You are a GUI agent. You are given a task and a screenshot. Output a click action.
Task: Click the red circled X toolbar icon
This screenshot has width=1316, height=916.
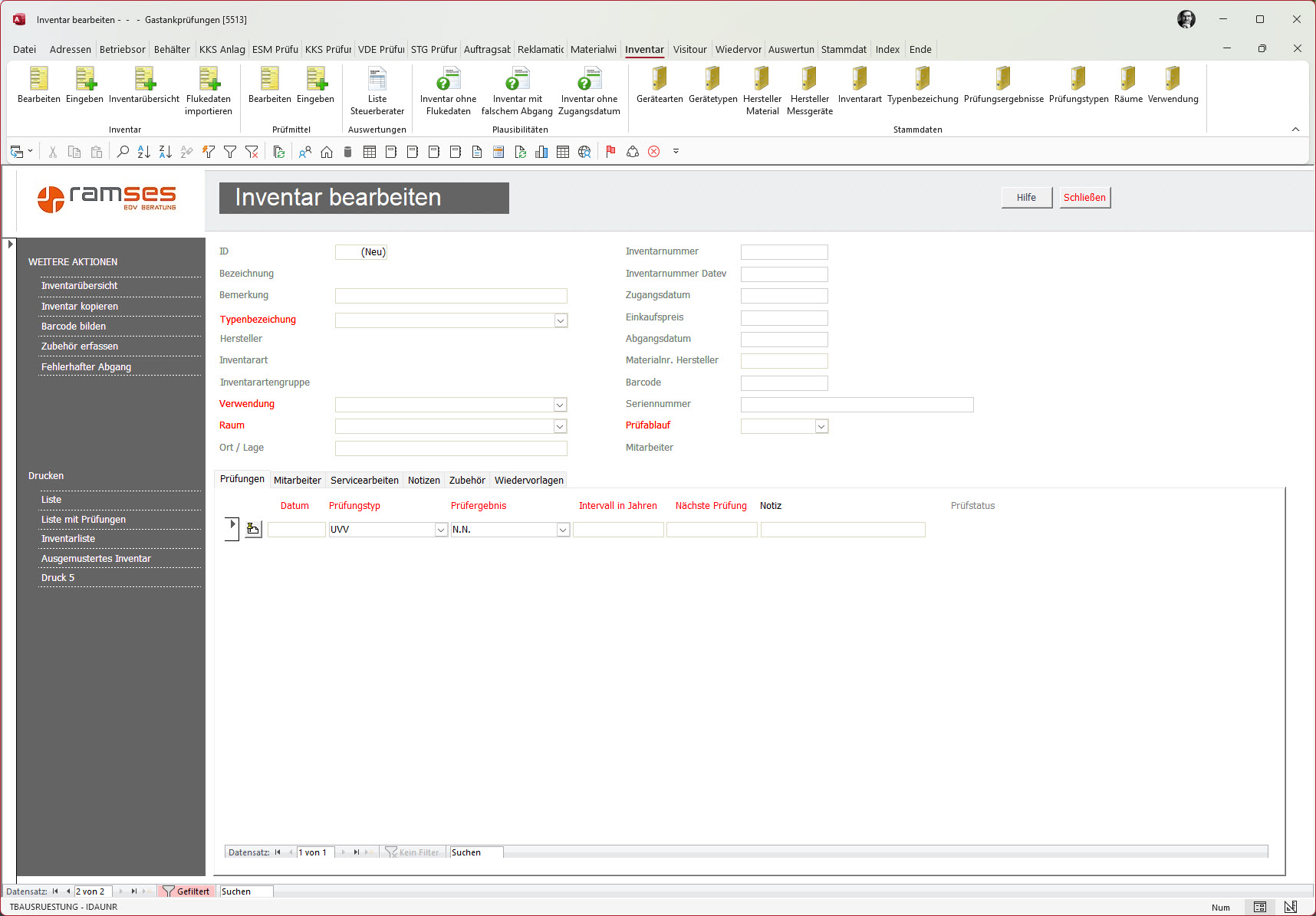pos(654,152)
